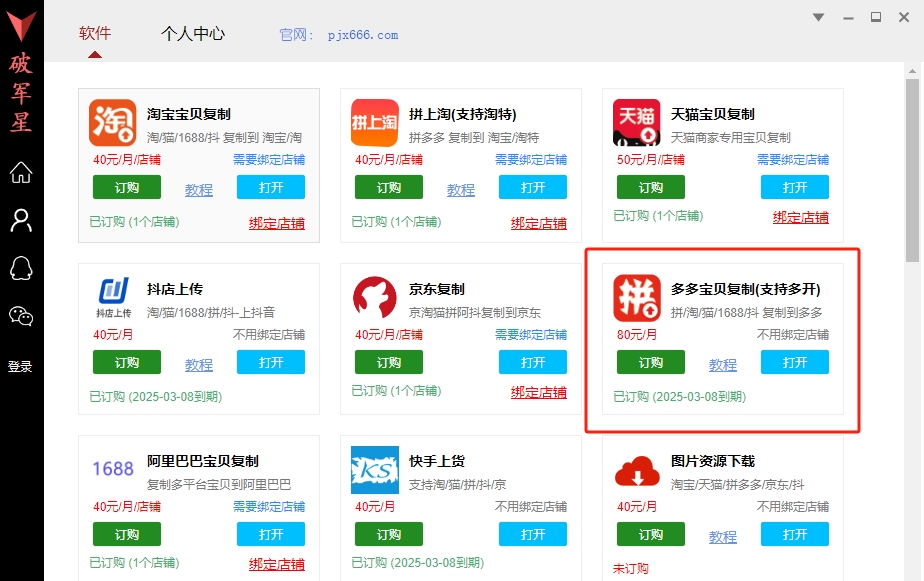Open the 教程 link for 抖店上传
Image resolution: width=924 pixels, height=581 pixels.
tap(199, 365)
